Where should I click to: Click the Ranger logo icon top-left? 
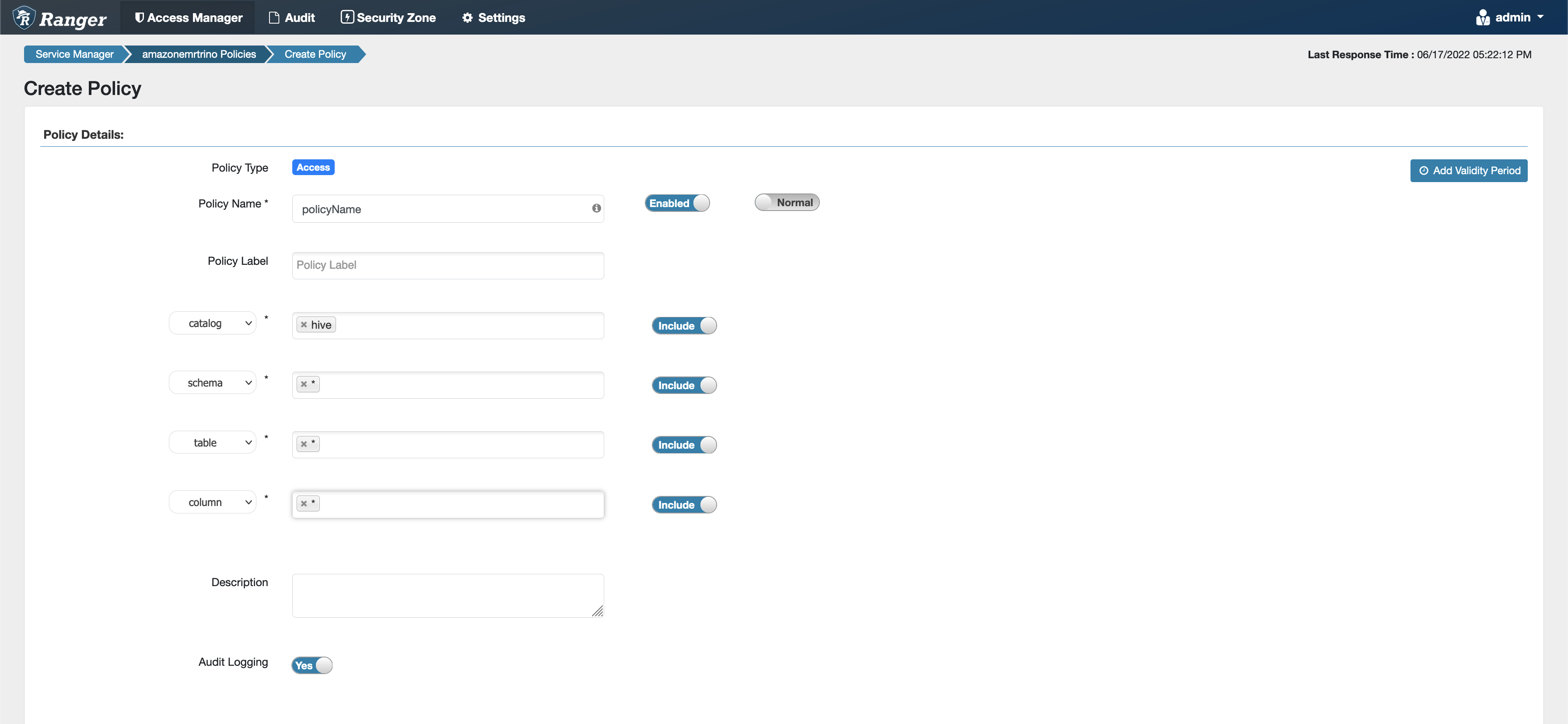(20, 17)
